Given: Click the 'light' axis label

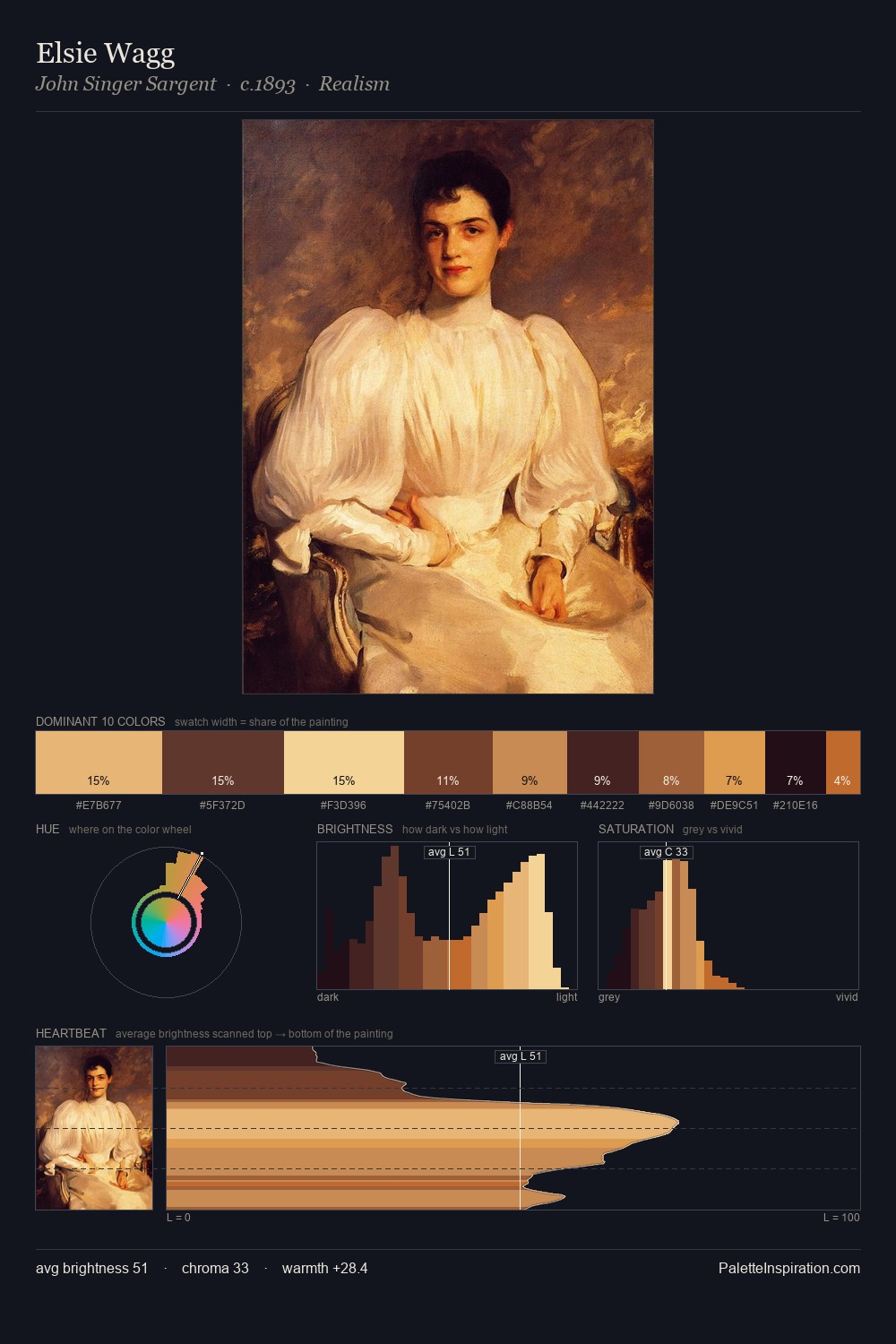Looking at the screenshot, I should [567, 997].
